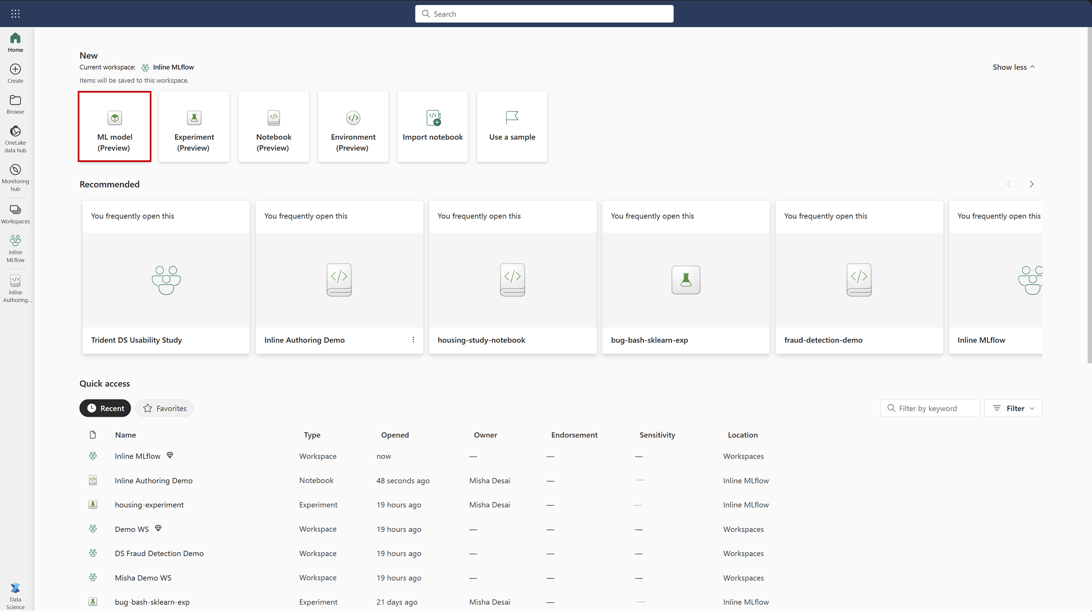Show next recommended items with right chevron

1031,185
